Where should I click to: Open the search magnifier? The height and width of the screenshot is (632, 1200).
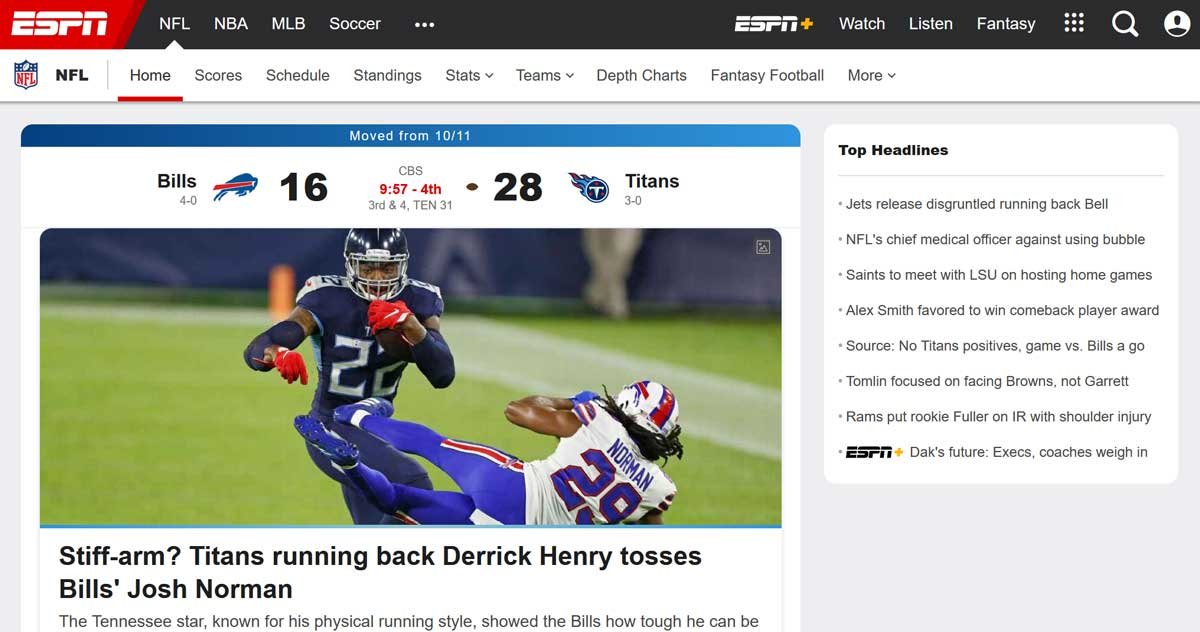[1125, 24]
